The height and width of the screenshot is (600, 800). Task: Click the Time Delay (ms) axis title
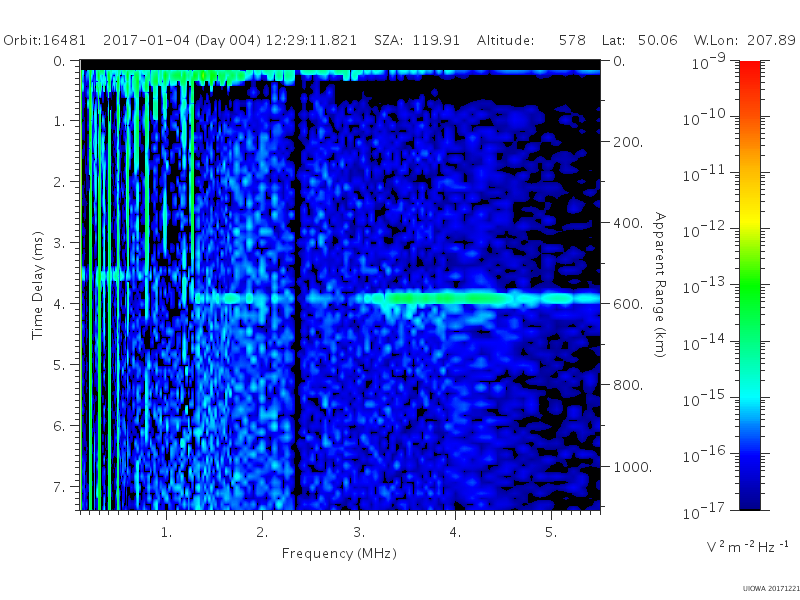(x=37, y=285)
